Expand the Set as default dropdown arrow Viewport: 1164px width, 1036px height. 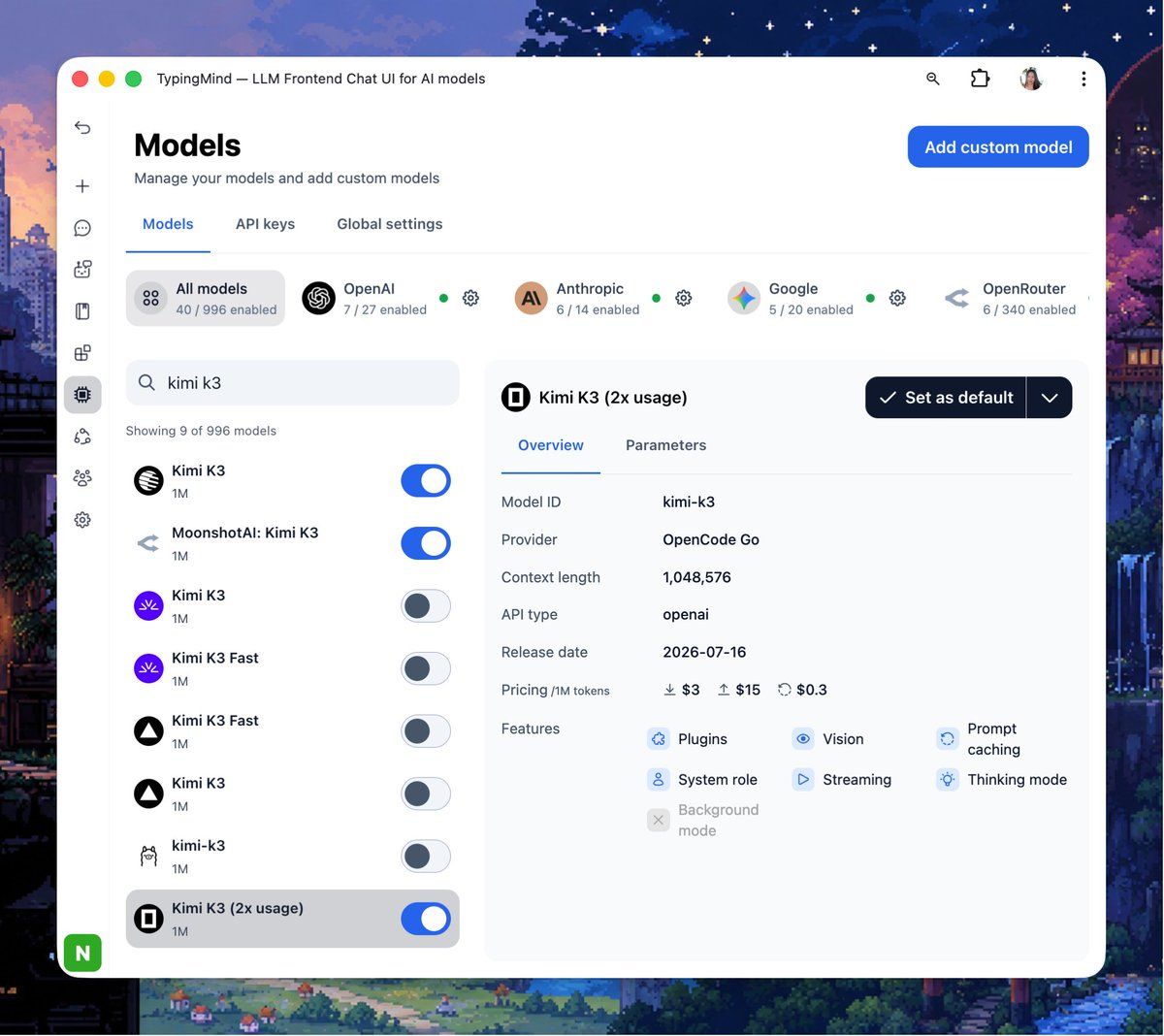coord(1050,398)
